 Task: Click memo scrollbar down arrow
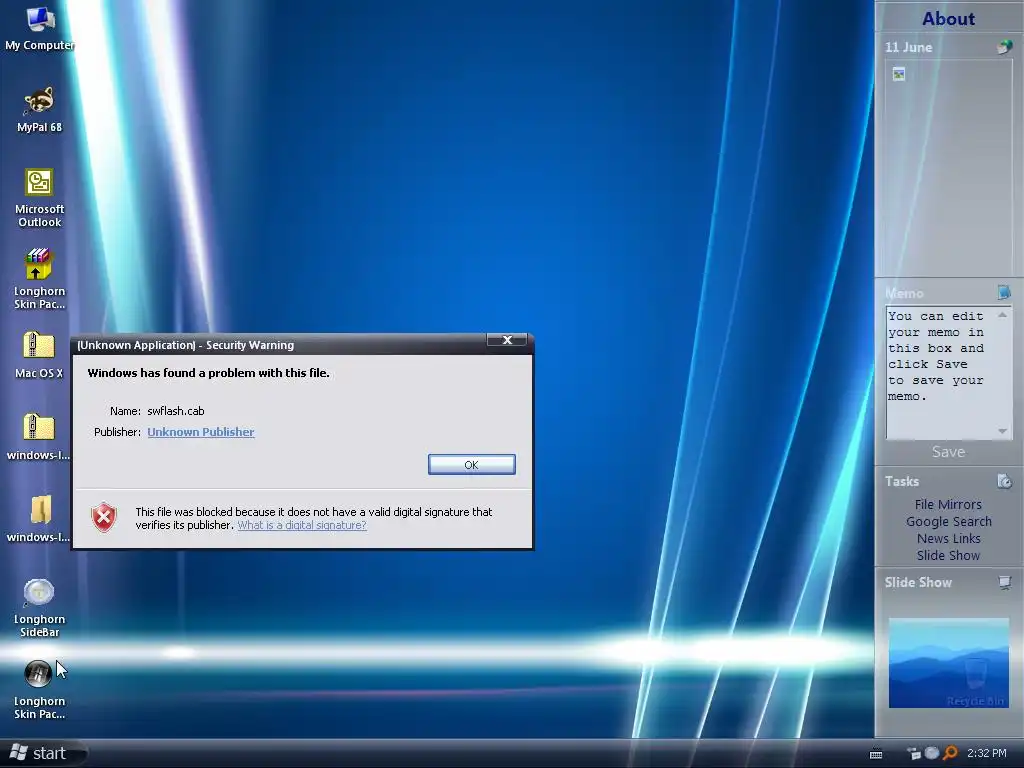click(x=1002, y=431)
